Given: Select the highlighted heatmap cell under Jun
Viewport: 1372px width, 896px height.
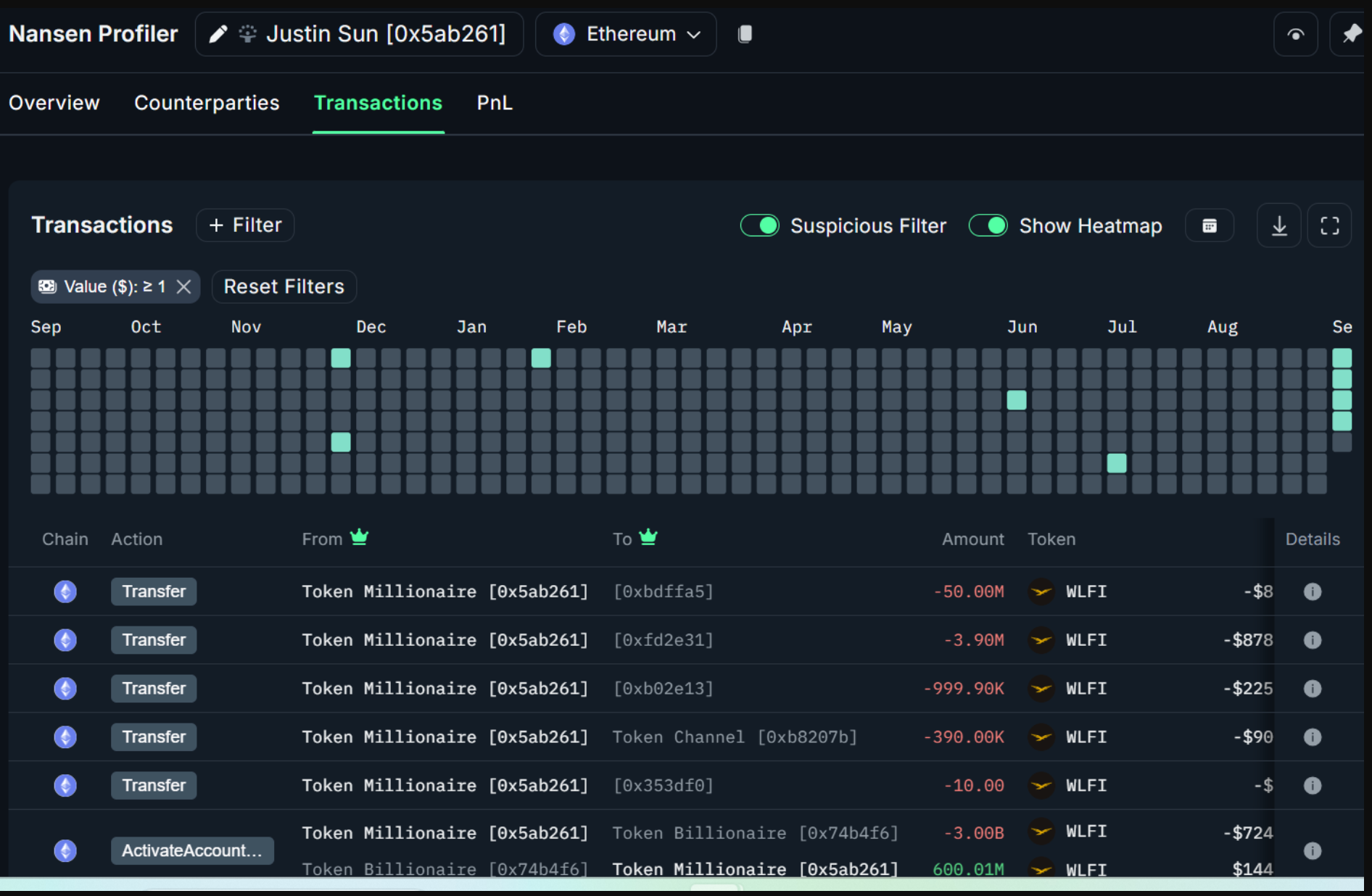Looking at the screenshot, I should (x=1017, y=400).
